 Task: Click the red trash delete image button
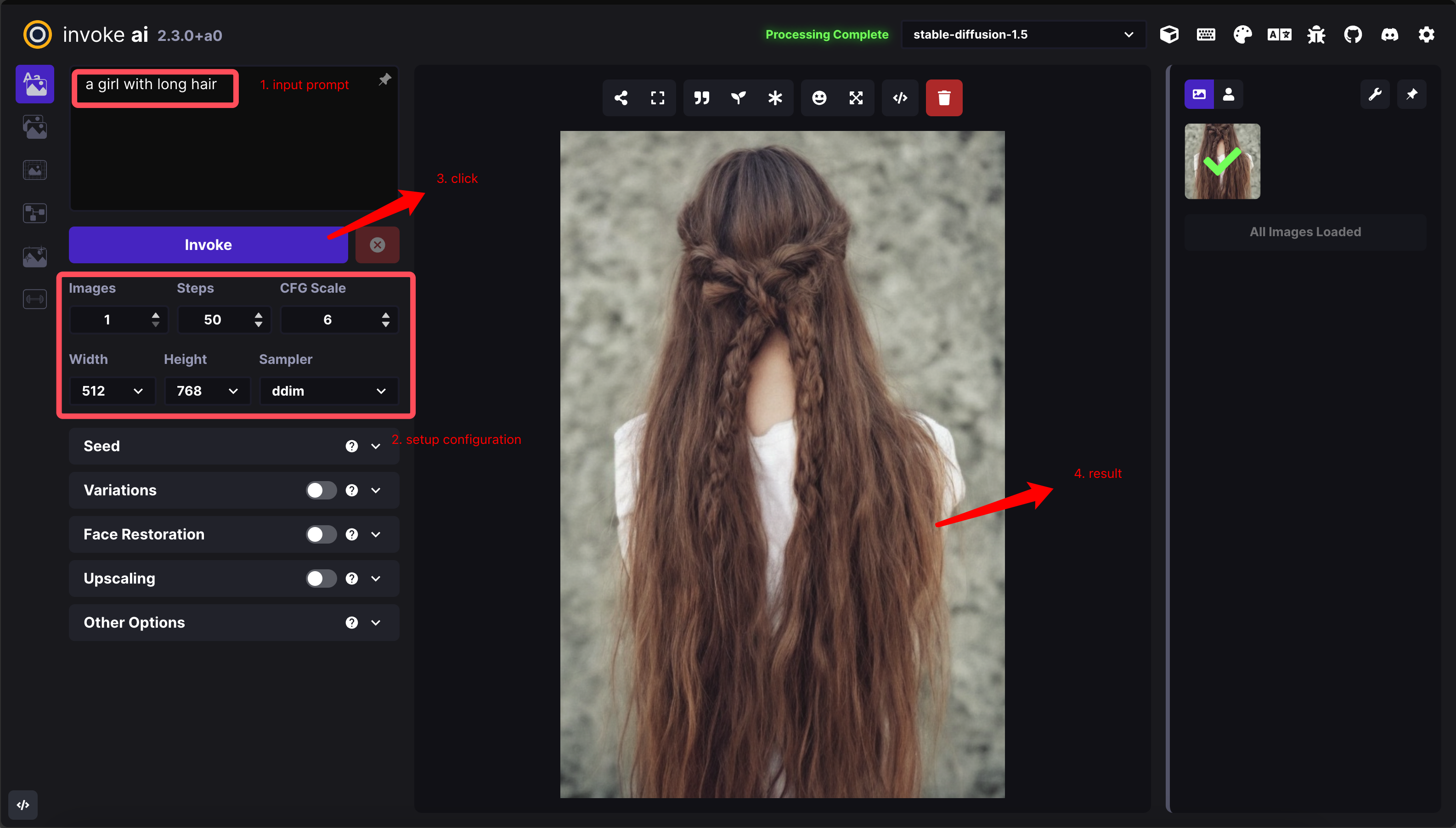943,98
